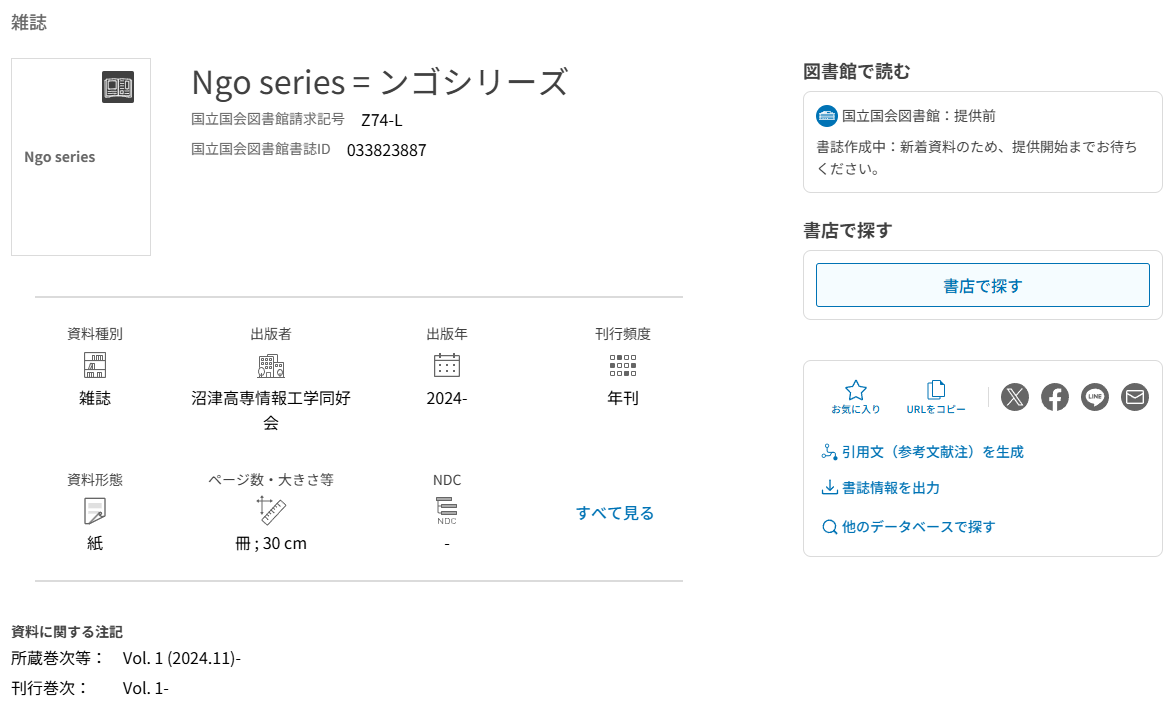Click the frequency grid icon above 年刊

point(623,365)
